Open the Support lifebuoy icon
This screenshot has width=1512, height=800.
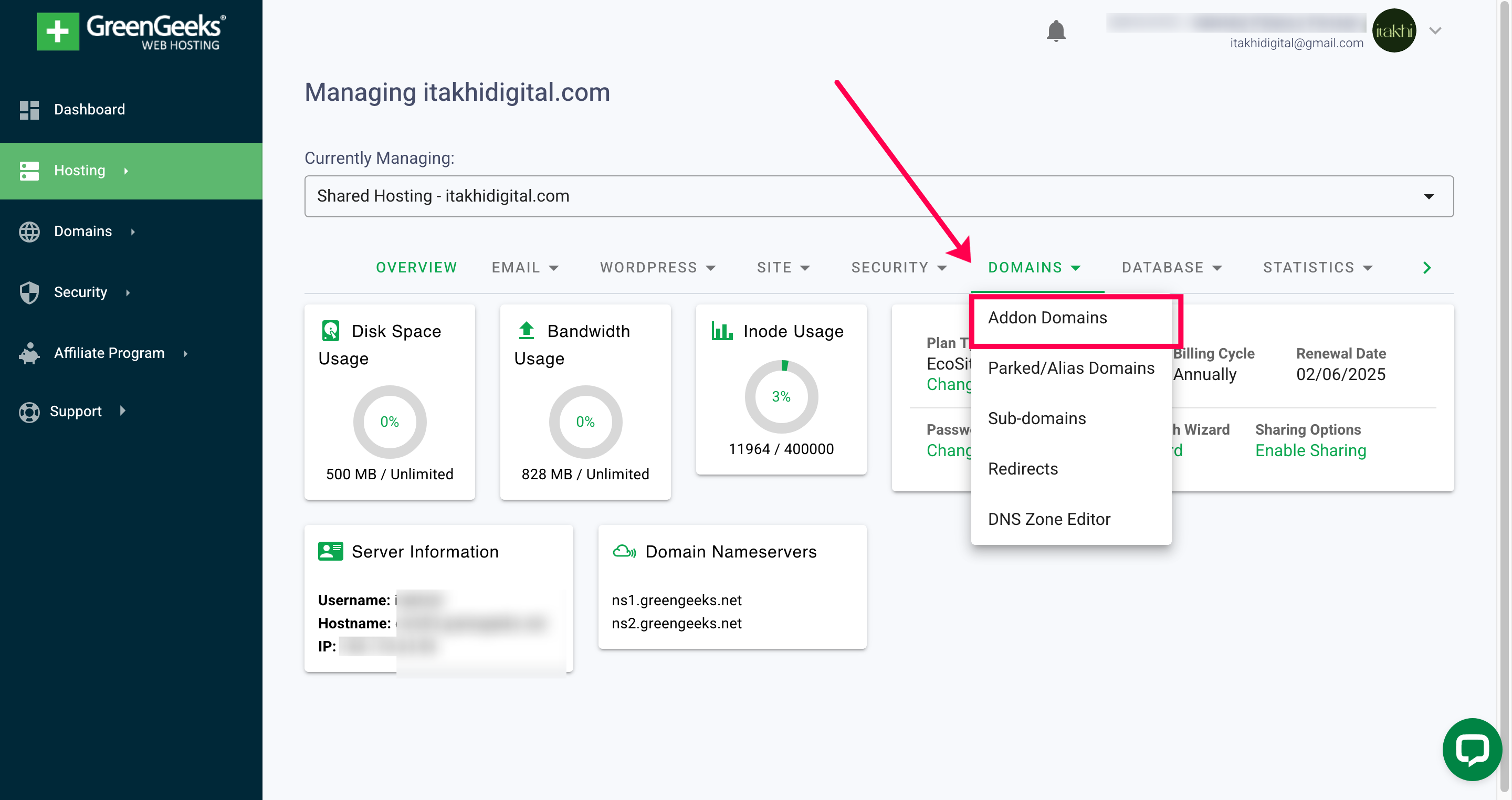[x=29, y=411]
